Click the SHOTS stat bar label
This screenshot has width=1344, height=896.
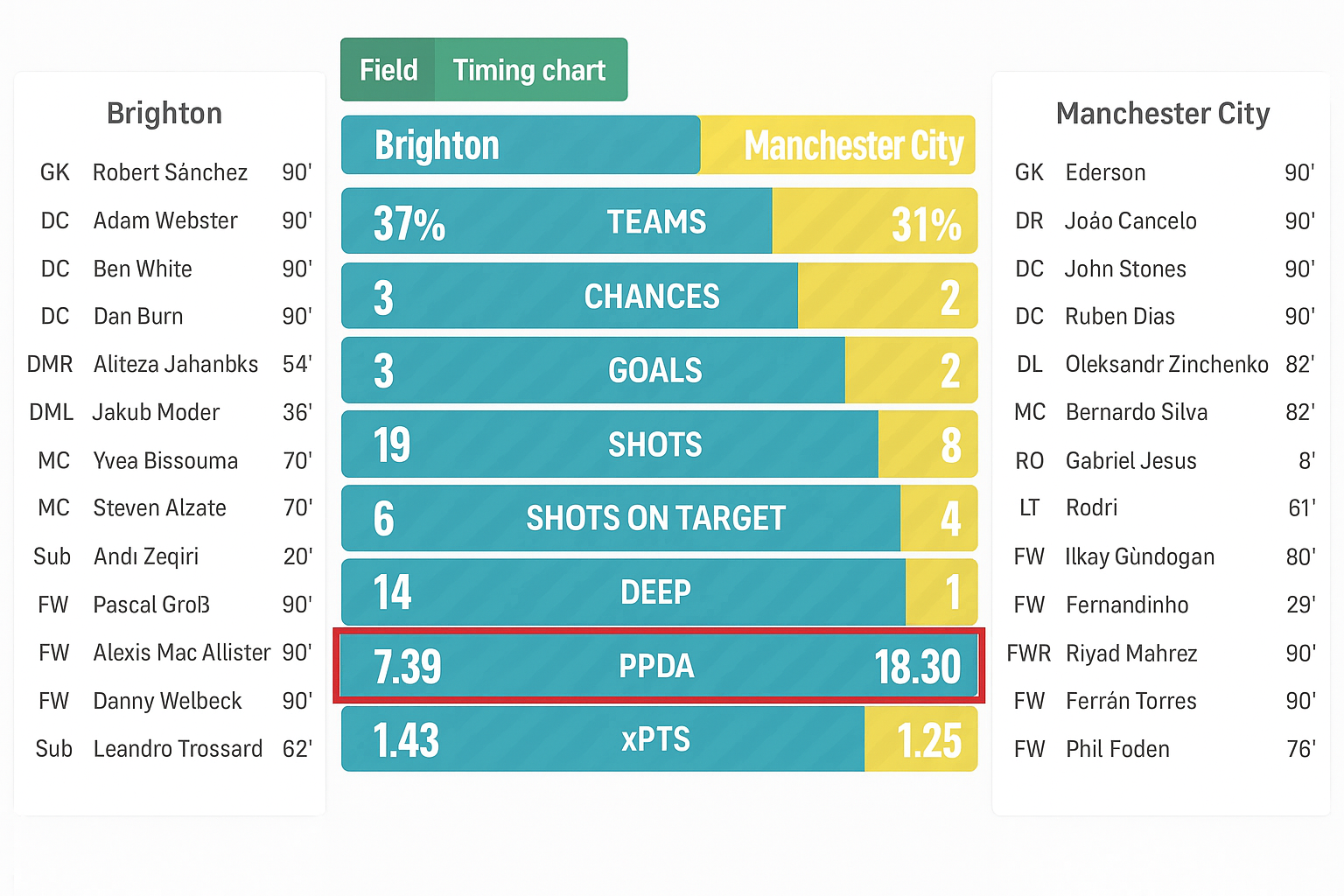click(655, 445)
